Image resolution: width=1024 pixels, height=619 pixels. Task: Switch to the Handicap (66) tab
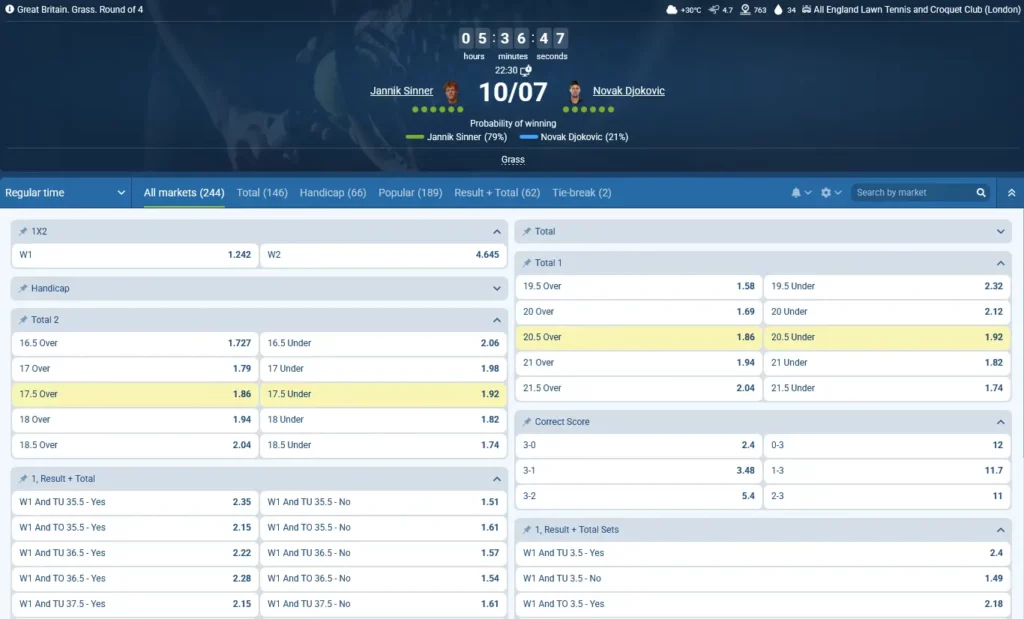click(x=333, y=193)
